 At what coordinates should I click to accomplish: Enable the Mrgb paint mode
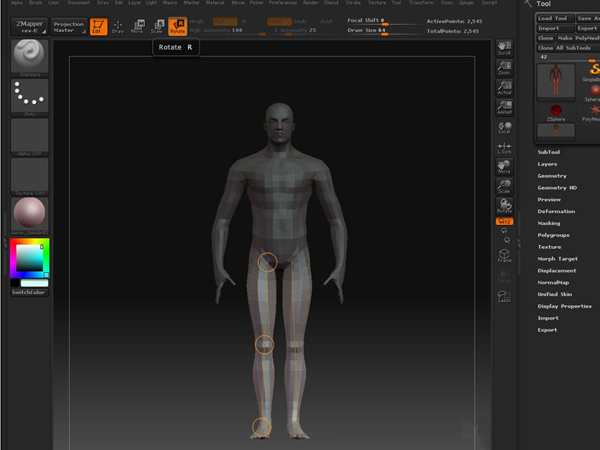(196, 21)
